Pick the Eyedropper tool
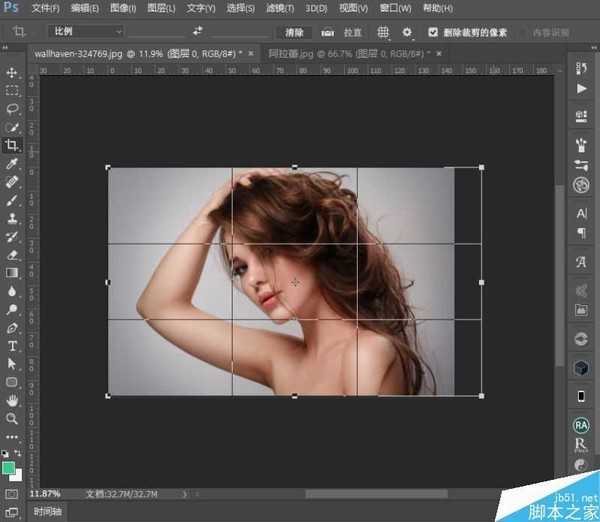 13,163
